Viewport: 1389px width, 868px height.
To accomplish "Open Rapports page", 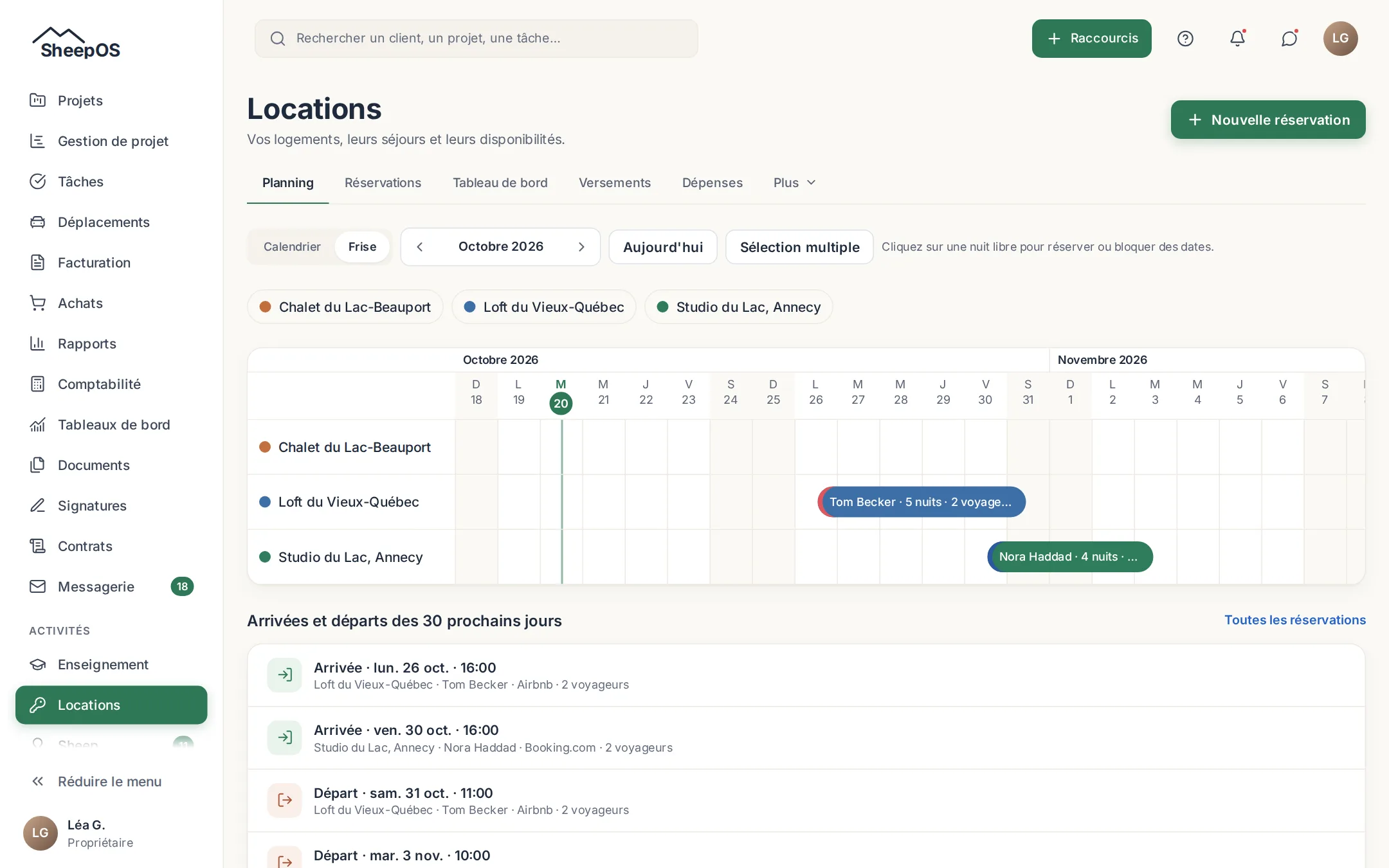I will (111, 343).
